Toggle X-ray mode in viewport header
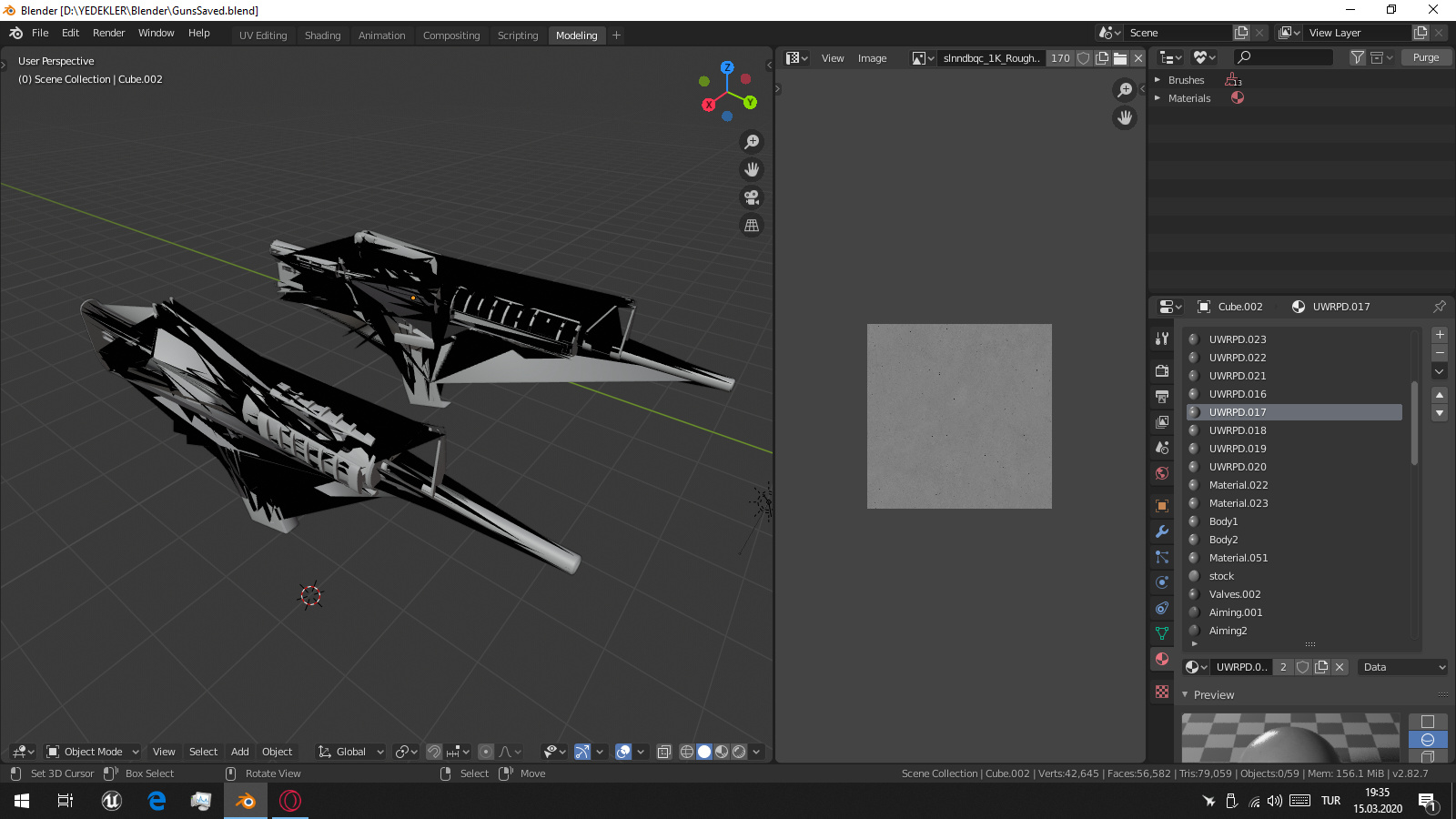The height and width of the screenshot is (819, 1456). pyautogui.click(x=664, y=752)
